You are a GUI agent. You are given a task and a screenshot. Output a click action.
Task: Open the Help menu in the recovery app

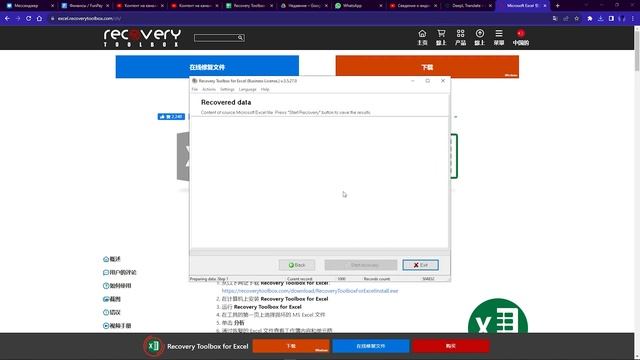pos(265,89)
